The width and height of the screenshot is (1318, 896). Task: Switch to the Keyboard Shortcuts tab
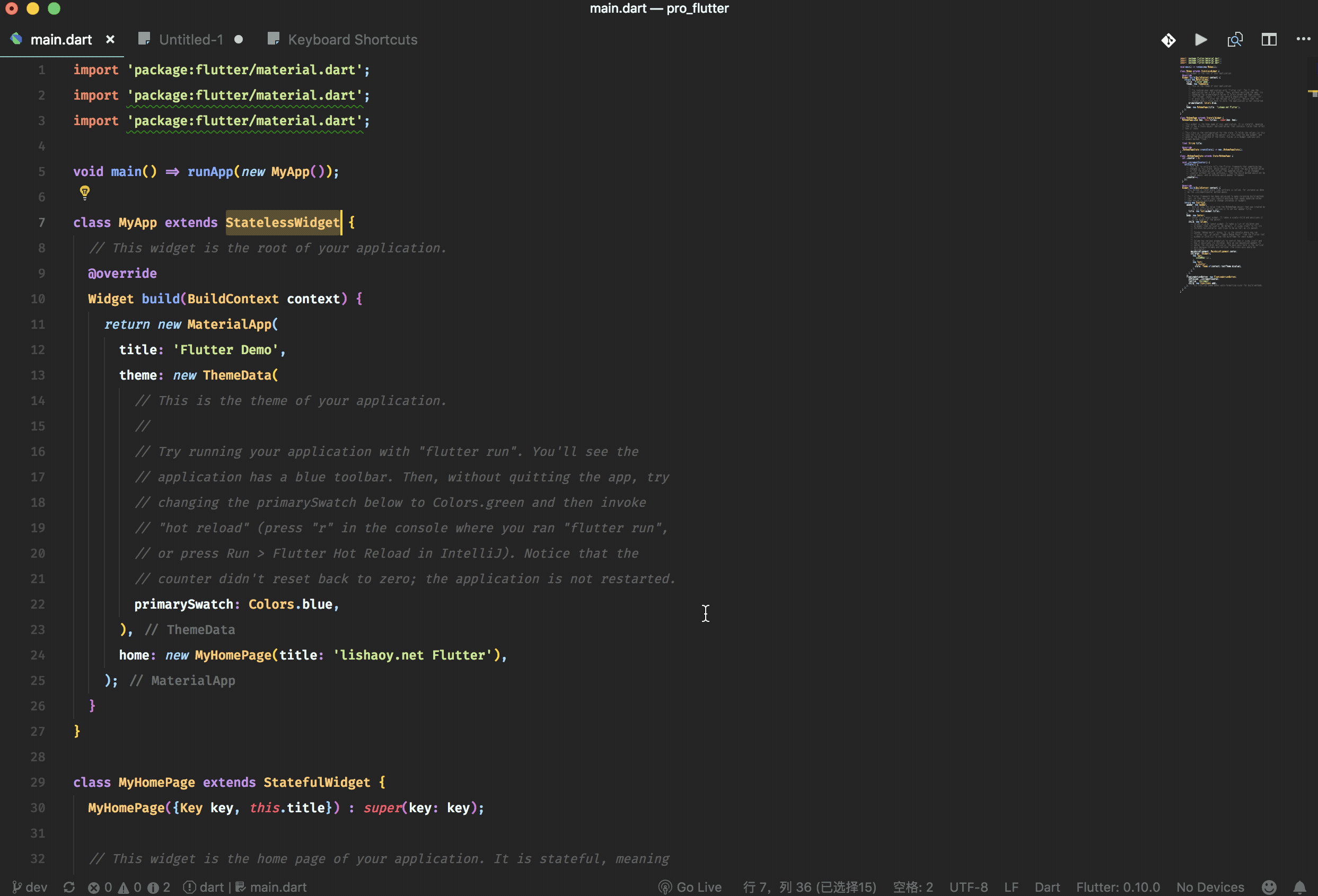coord(352,40)
